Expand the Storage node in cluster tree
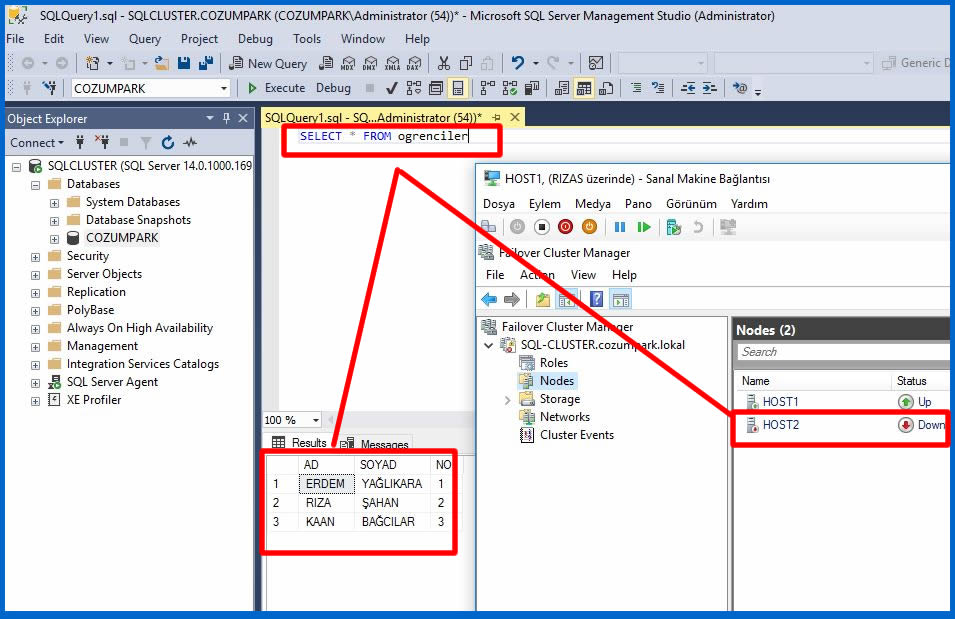This screenshot has height=619, width=955. coord(508,399)
